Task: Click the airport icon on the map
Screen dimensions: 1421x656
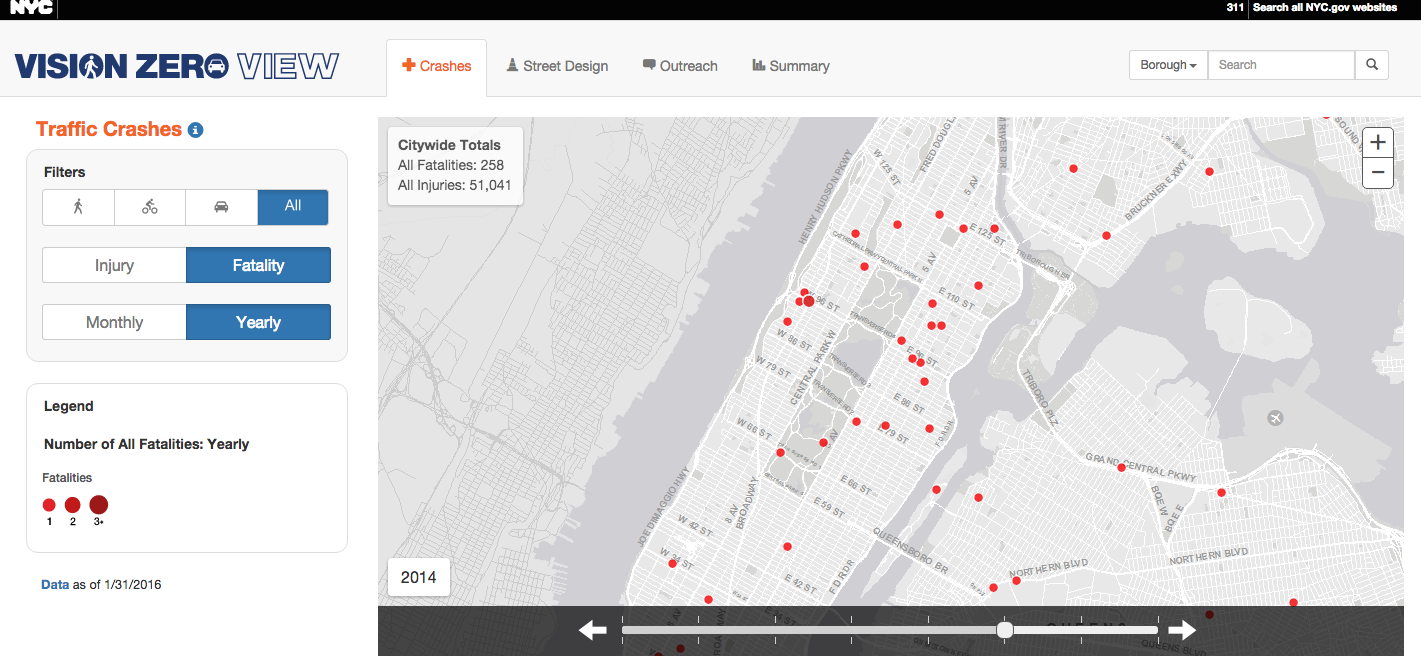Action: click(1275, 418)
